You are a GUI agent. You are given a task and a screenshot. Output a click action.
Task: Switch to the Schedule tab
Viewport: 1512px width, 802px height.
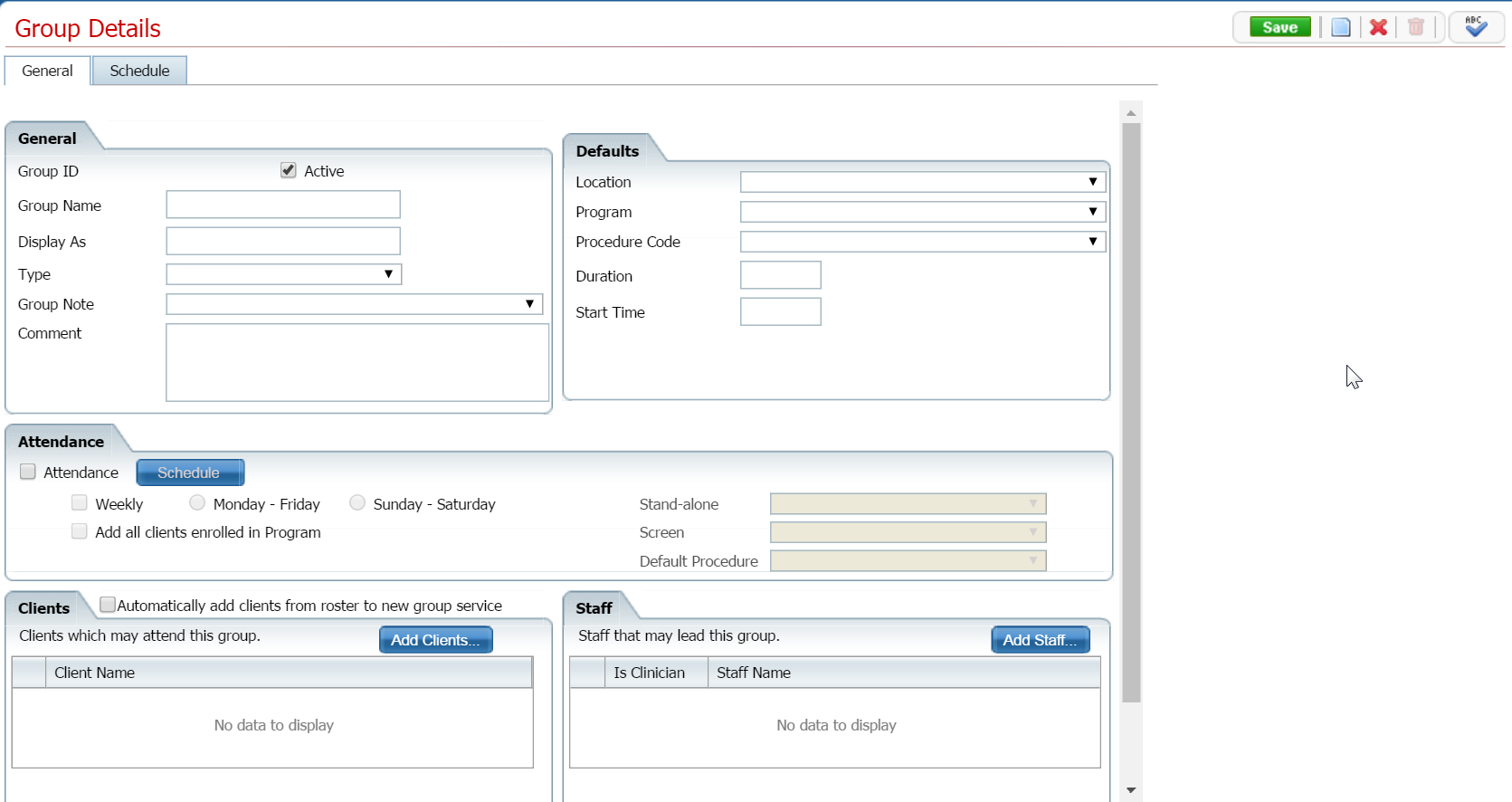pyautogui.click(x=139, y=71)
